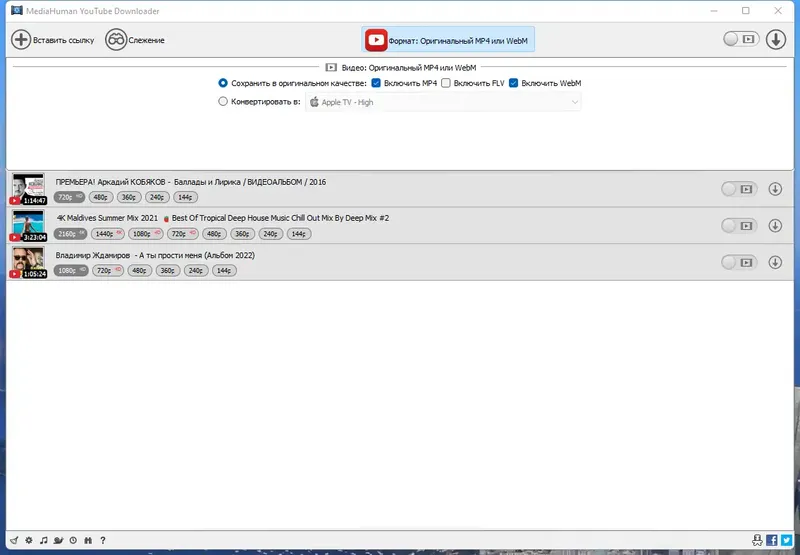Image resolution: width=800 pixels, height=555 pixels.
Task: Choose 720p quality for Maldives video
Action: (x=182, y=234)
